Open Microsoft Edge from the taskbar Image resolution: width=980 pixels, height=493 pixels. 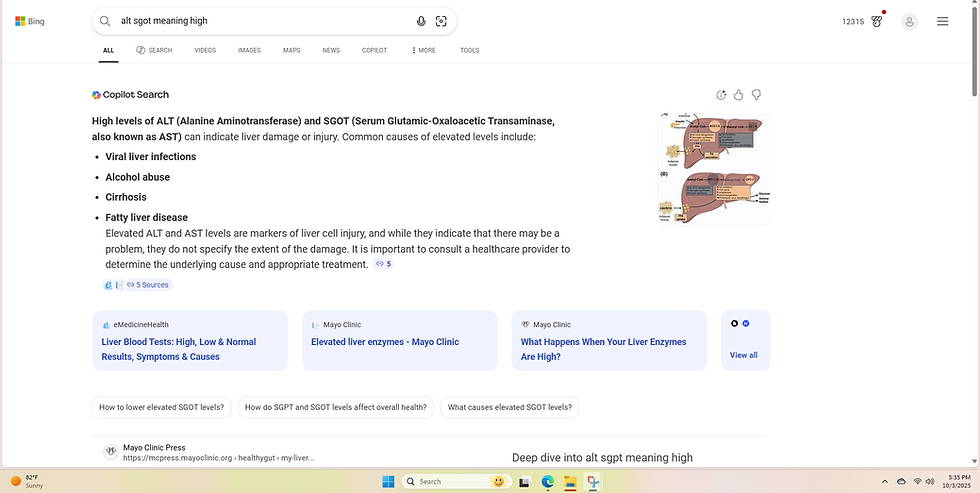(x=548, y=481)
